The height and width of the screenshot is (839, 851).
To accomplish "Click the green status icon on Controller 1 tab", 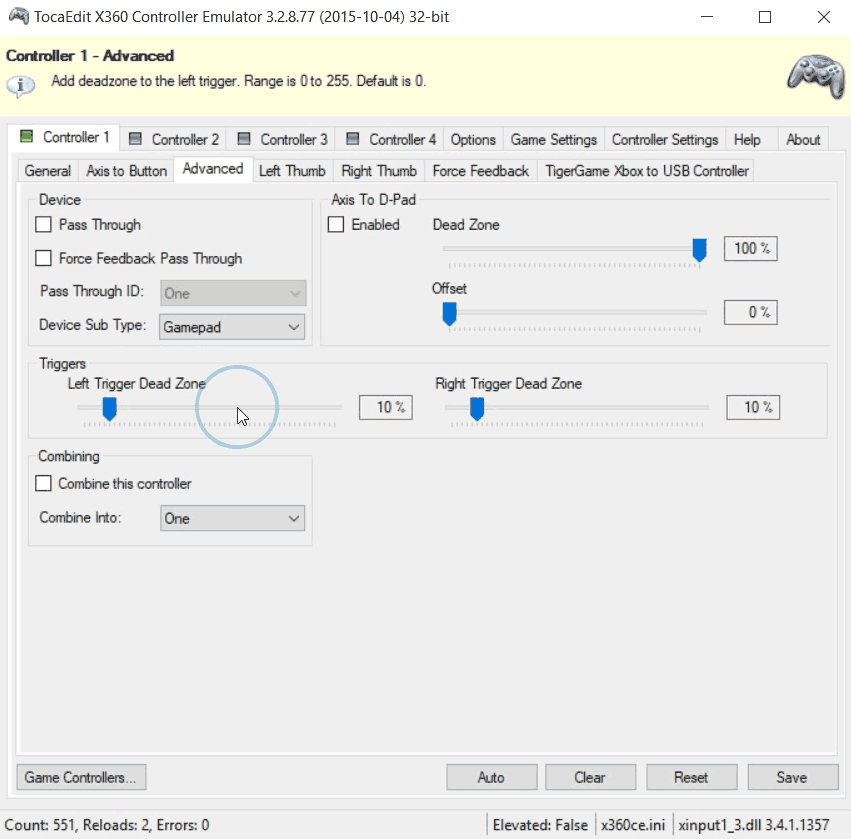I will 26,136.
